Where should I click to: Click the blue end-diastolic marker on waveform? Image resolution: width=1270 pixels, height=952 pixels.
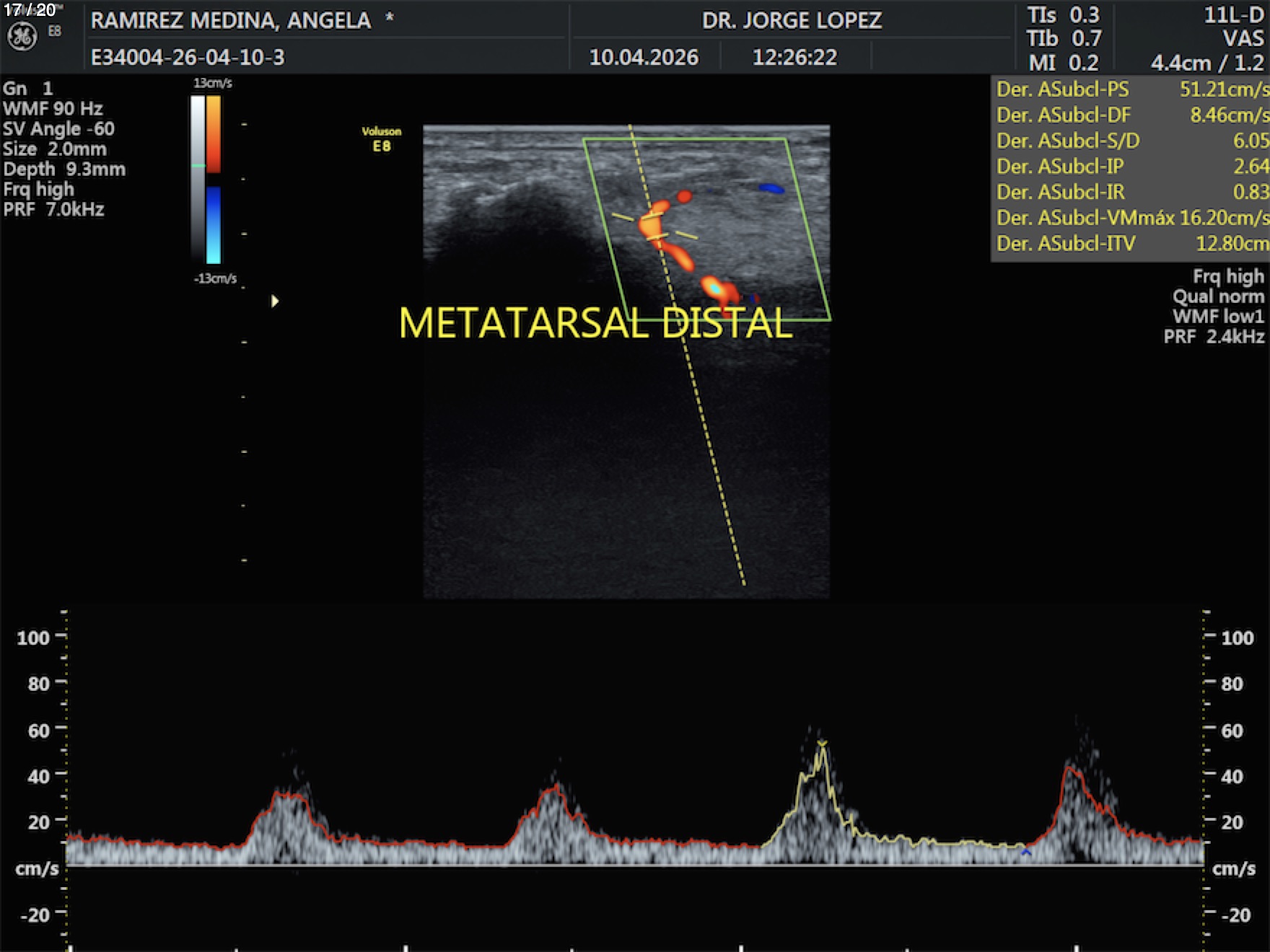(1026, 852)
